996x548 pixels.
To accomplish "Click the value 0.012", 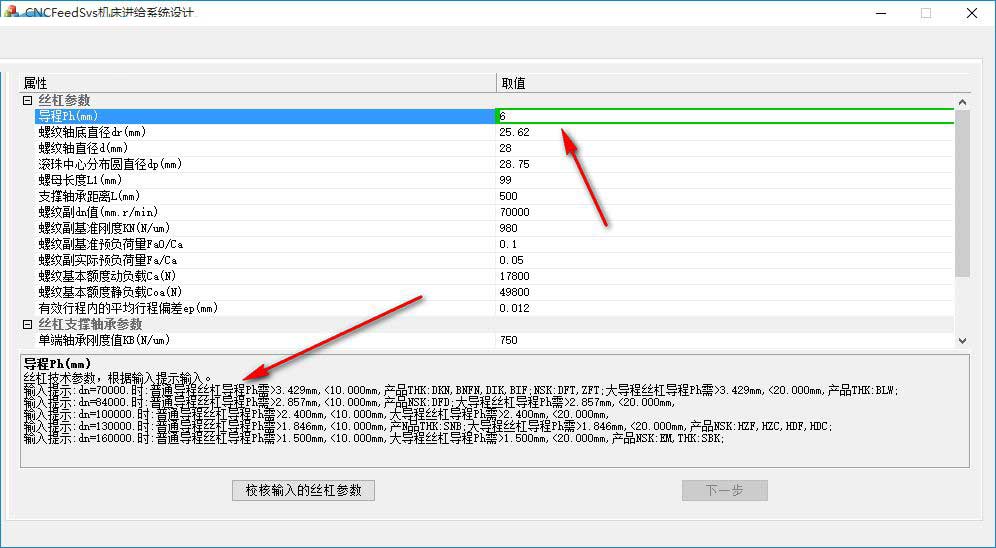I will 514,308.
